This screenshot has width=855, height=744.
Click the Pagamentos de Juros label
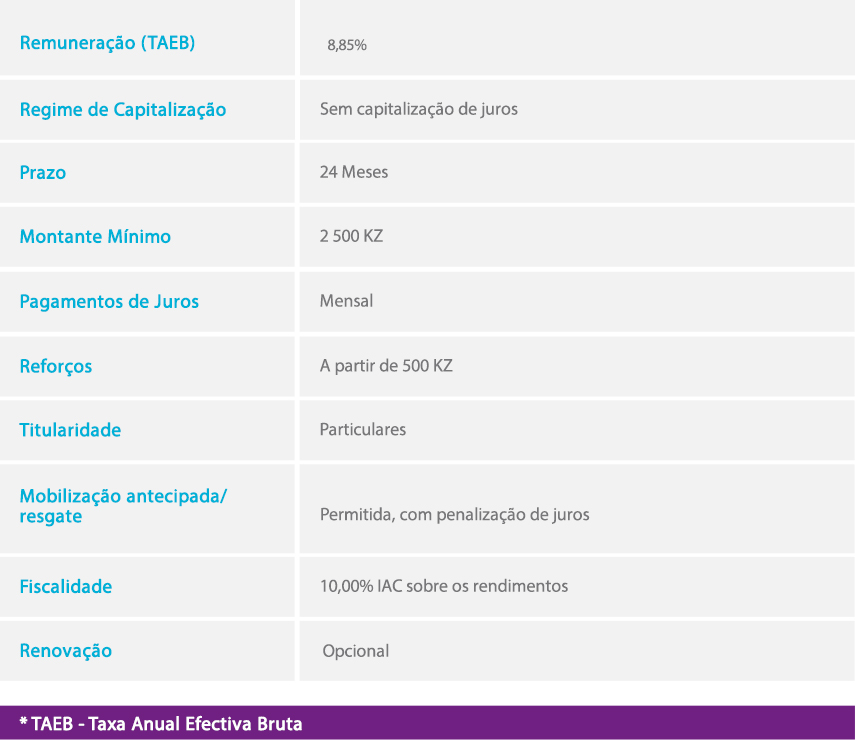[109, 301]
